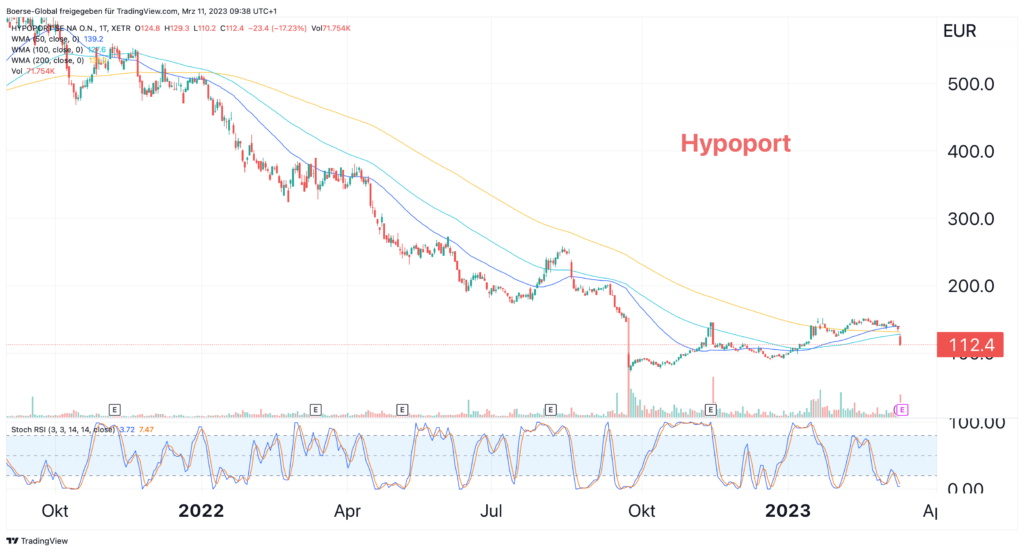Click the WMA (100, close, 0) legend entry
The width and height of the screenshot is (1024, 552).
pos(47,50)
